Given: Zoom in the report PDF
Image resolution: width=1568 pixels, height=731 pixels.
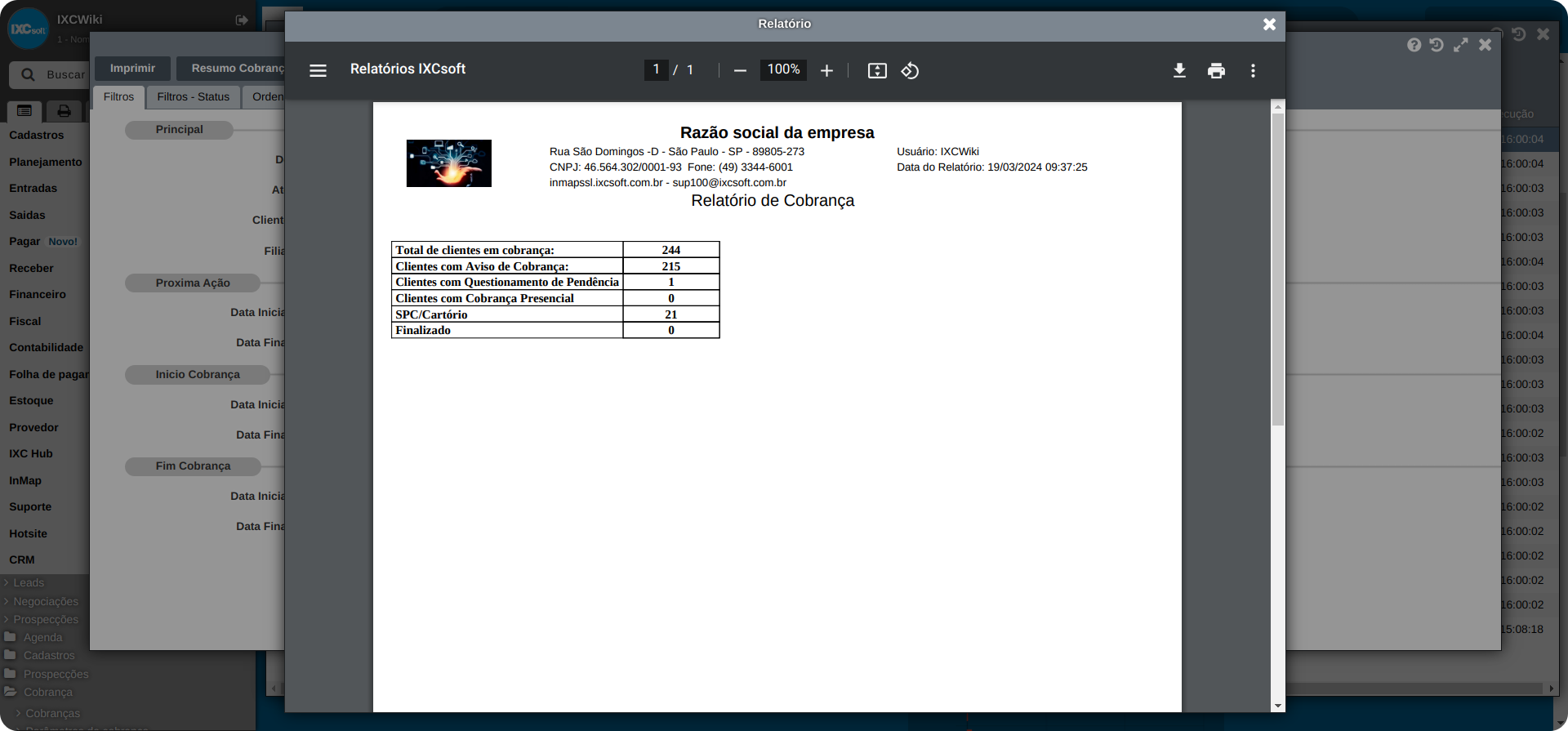Looking at the screenshot, I should coord(826,70).
